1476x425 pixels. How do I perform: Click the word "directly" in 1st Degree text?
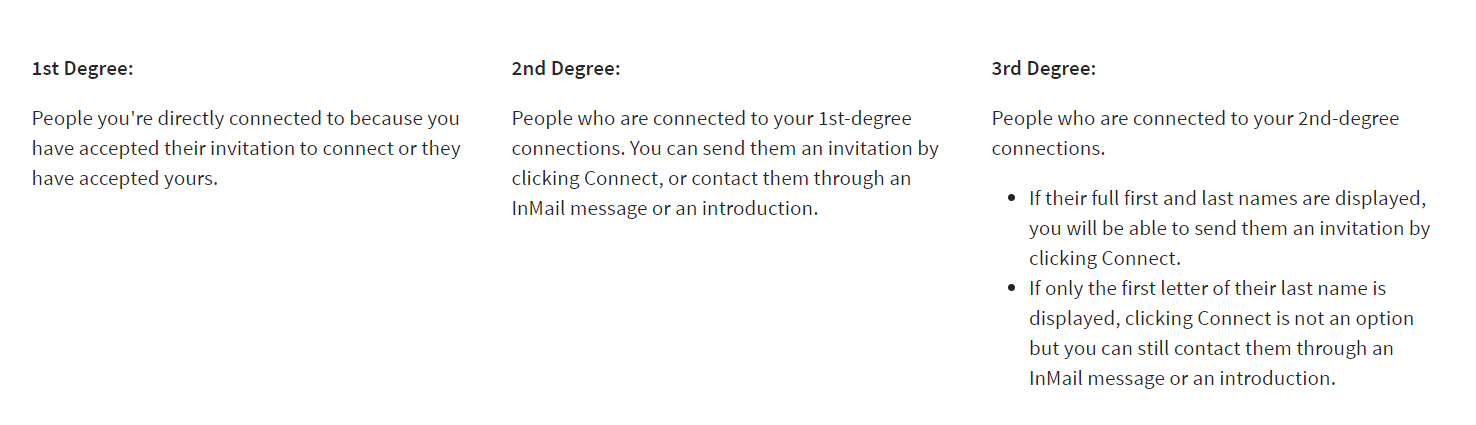(191, 119)
